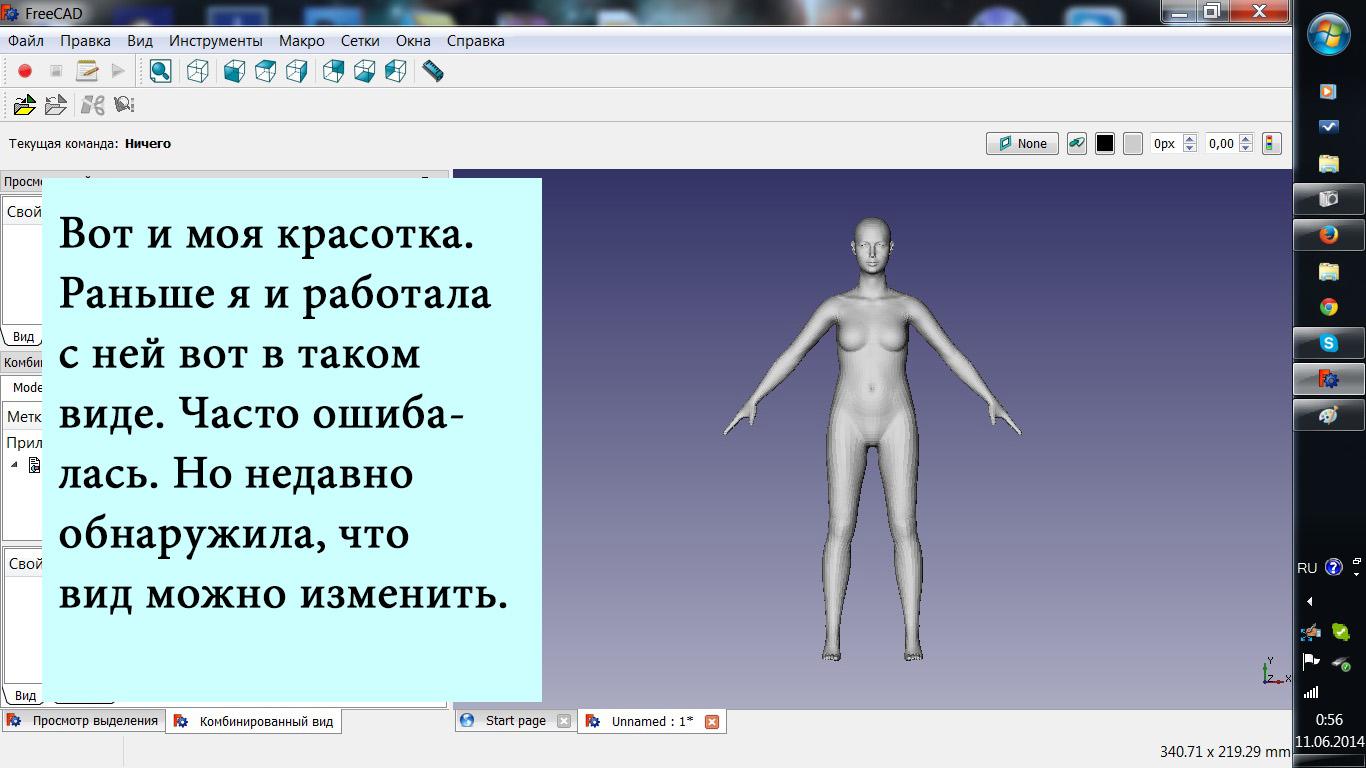Viewport: 1366px width, 768px height.
Task: Open the camera app taskbar button
Action: click(1329, 199)
